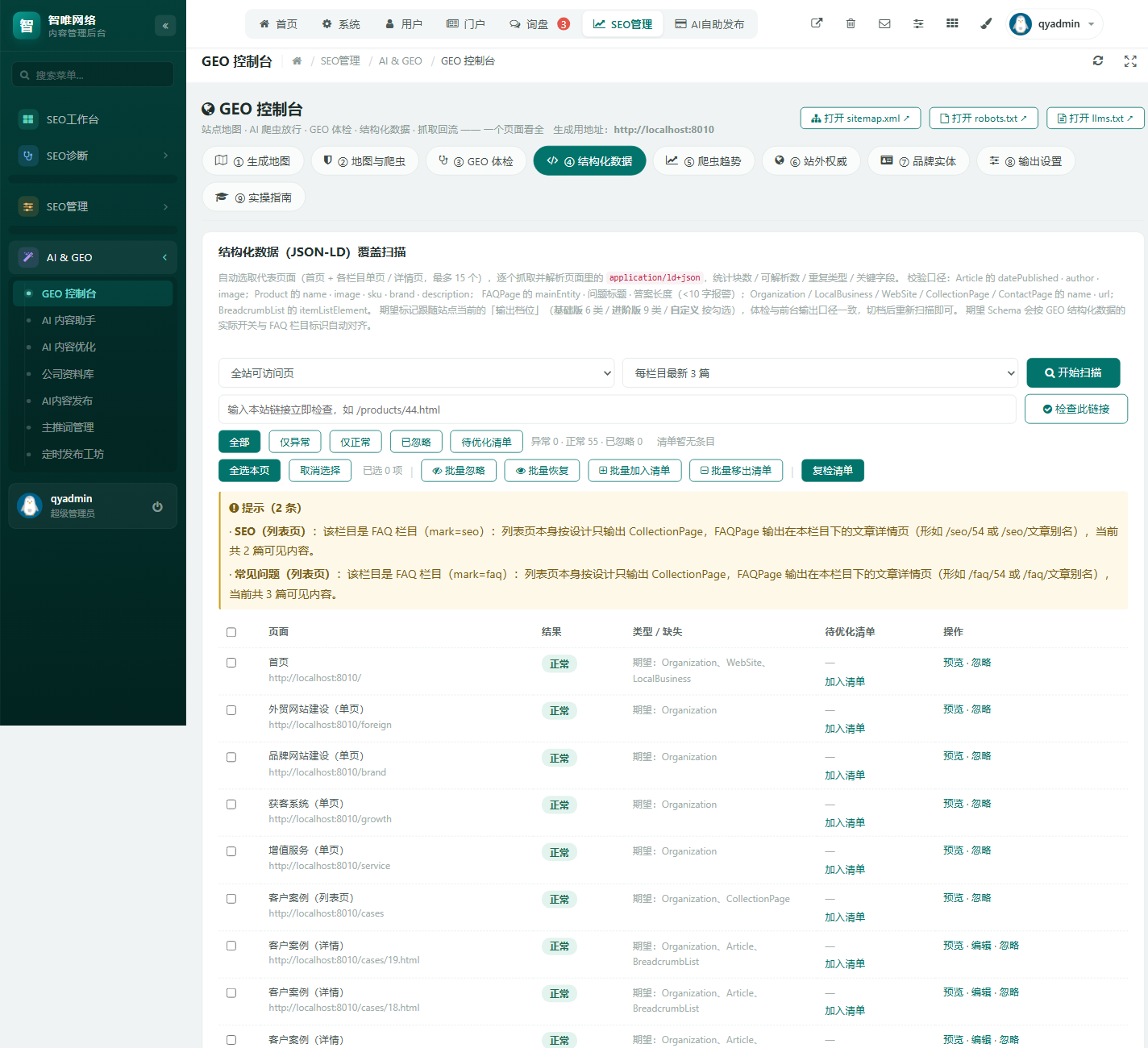This screenshot has width=1148, height=1048.
Task: Click the SEO工作台 sidebar icon
Action: [x=28, y=119]
